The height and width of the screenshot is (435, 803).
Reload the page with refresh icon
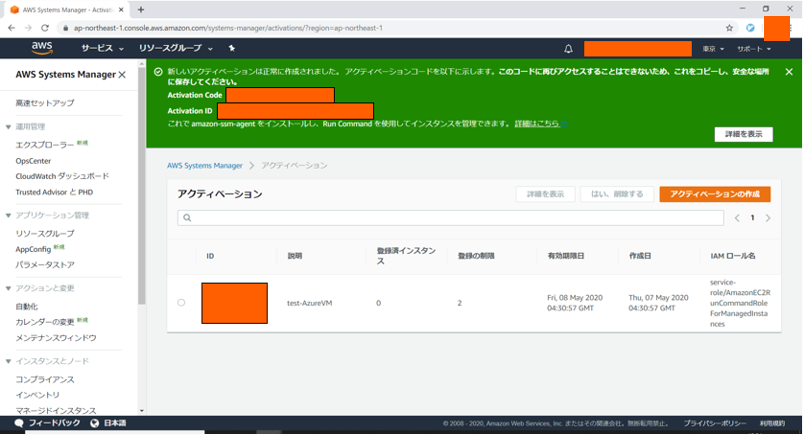pyautogui.click(x=45, y=28)
